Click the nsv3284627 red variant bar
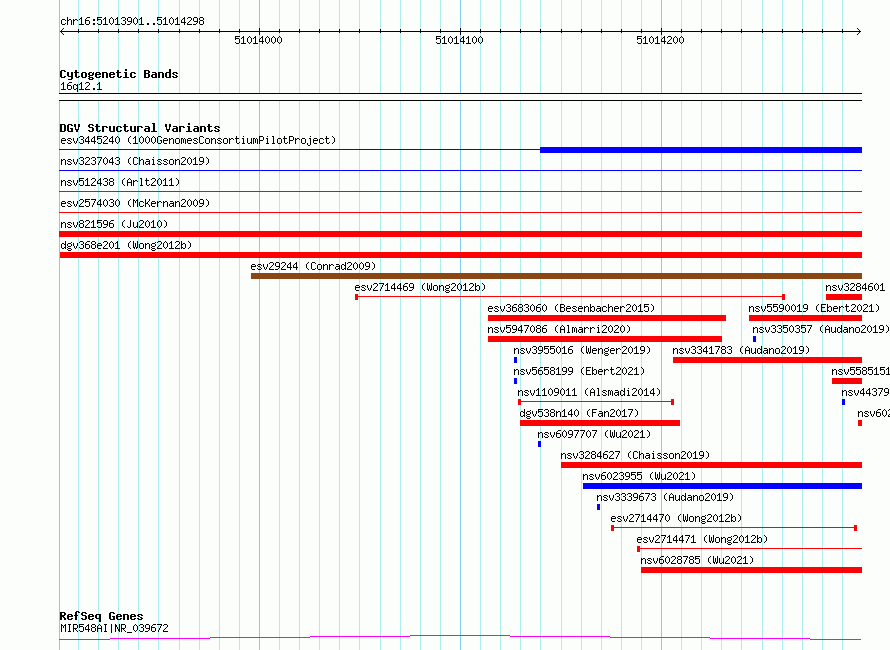 click(x=711, y=465)
